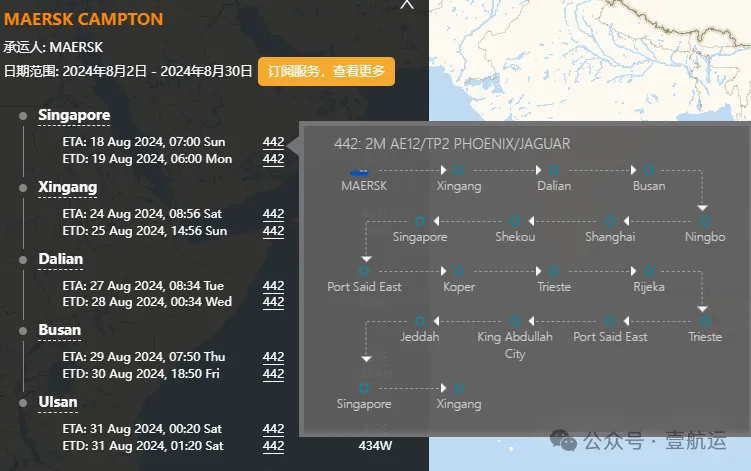
Task: Open the Xingang port link in schedule list
Action: click(x=68, y=187)
